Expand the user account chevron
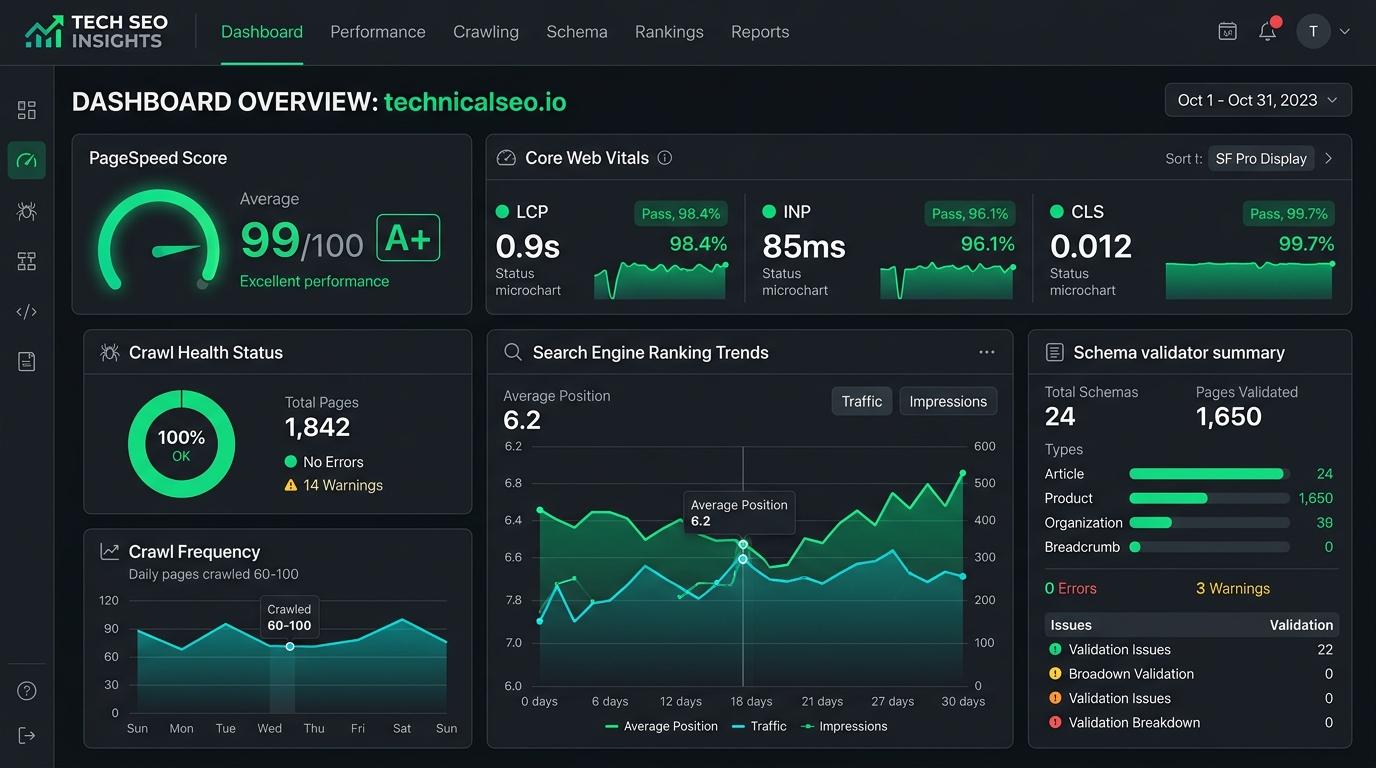Image resolution: width=1376 pixels, height=768 pixels. (1345, 31)
